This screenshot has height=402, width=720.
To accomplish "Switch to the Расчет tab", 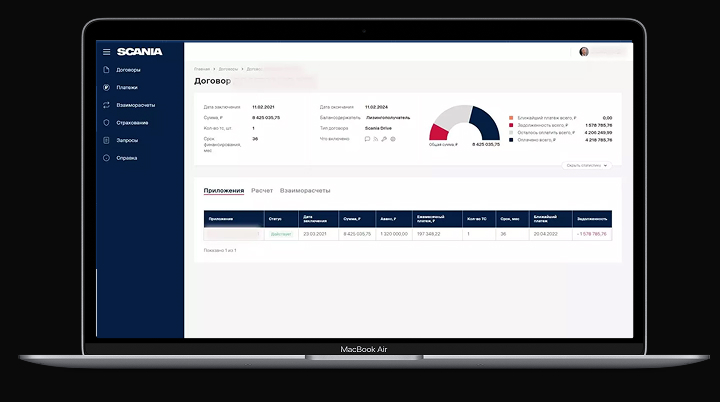I will tap(261, 190).
